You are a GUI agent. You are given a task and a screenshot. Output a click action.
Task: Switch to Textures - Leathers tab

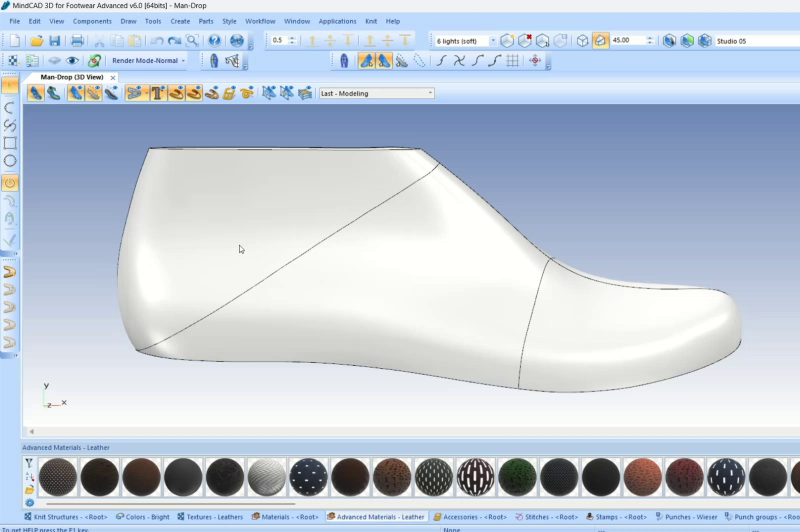[210, 517]
